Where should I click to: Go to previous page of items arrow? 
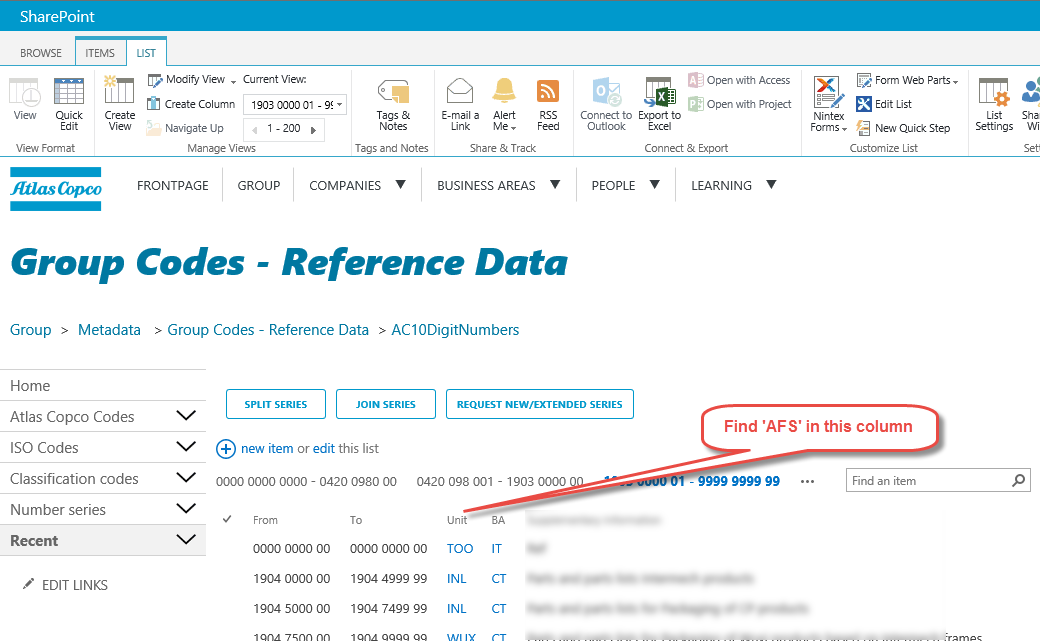[255, 129]
